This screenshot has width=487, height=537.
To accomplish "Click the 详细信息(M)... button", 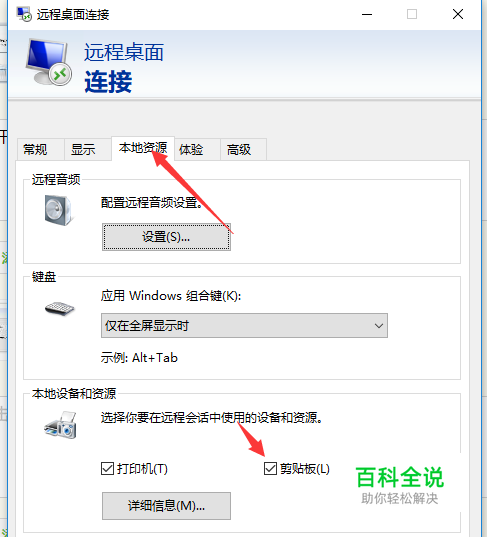I will tap(166, 506).
